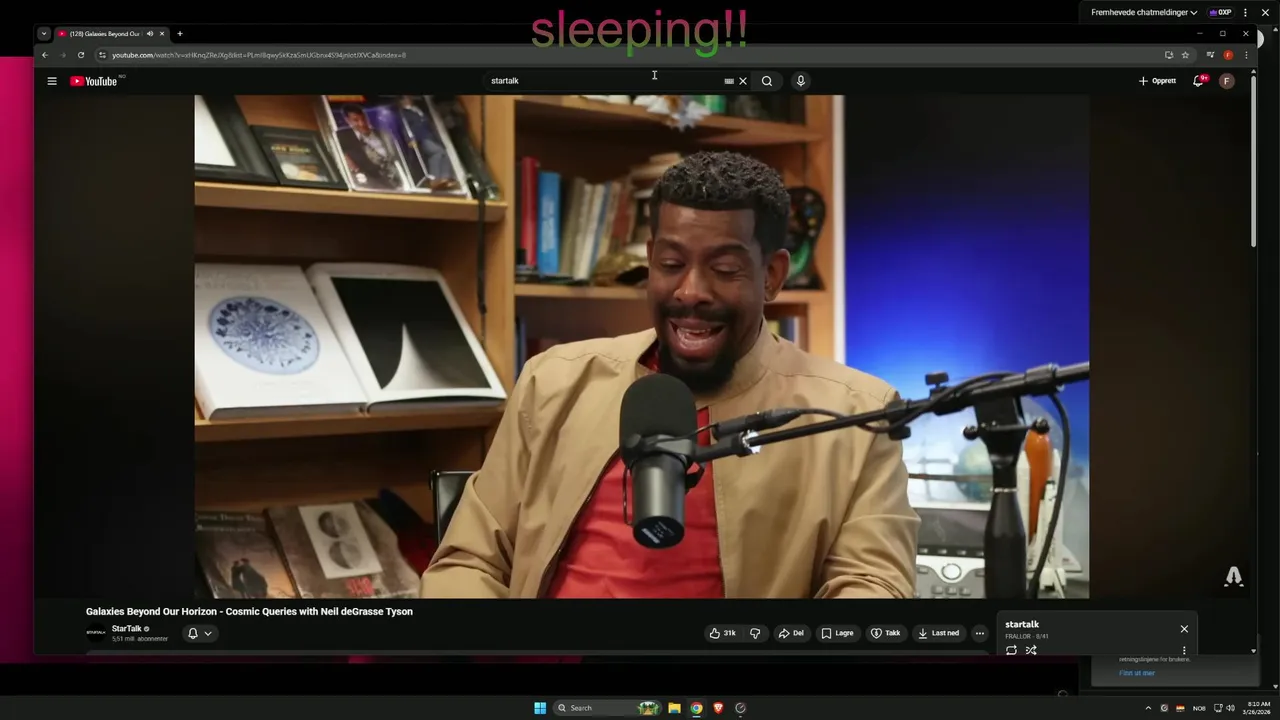The image size is (1280, 720).
Task: Open the tab search dropdown
Action: point(44,34)
